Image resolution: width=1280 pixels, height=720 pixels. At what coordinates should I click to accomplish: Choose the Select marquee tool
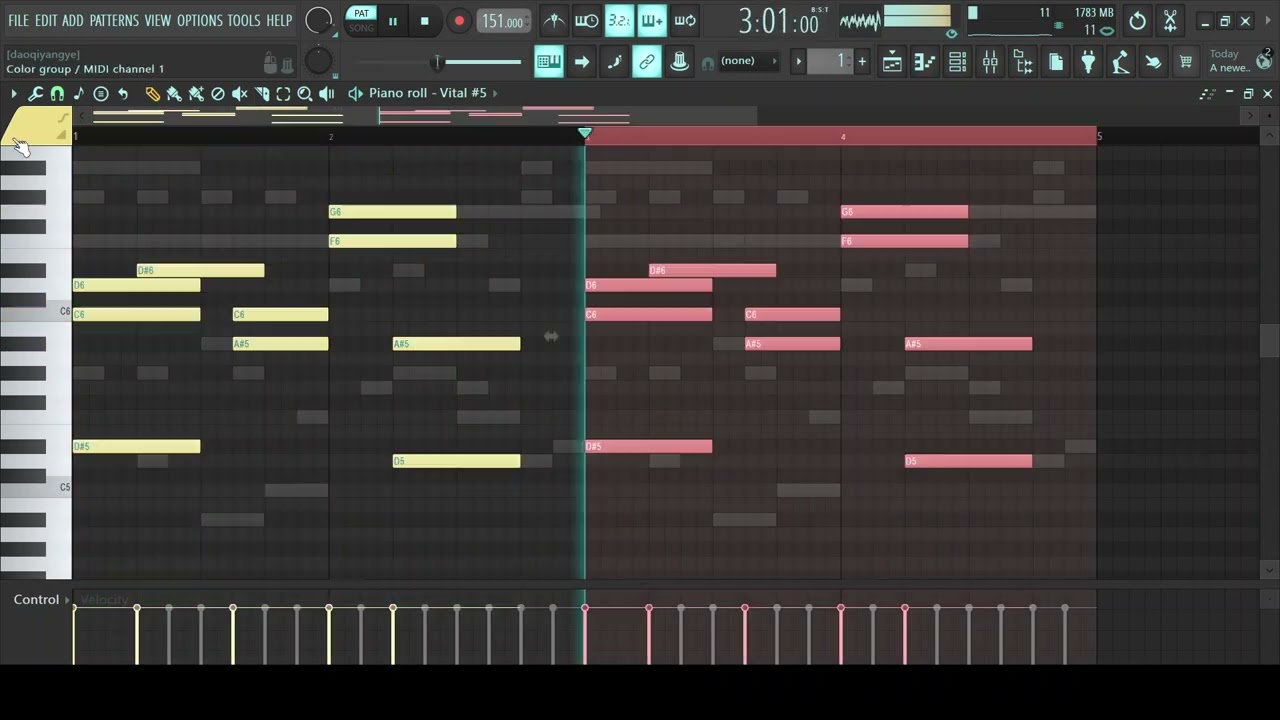(283, 93)
